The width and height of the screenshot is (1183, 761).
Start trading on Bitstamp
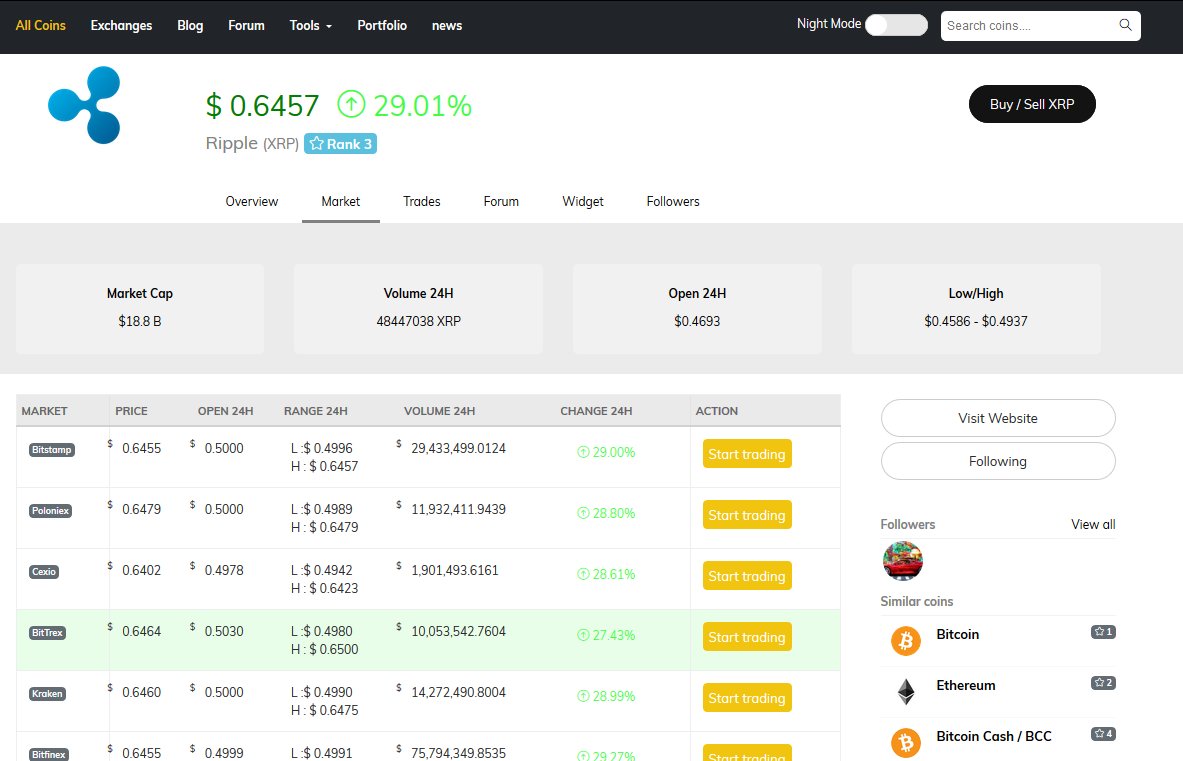[x=747, y=454]
